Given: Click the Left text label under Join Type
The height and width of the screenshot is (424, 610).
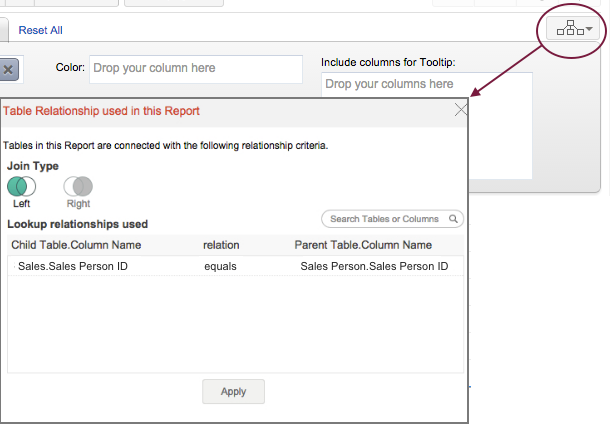Looking at the screenshot, I should click(x=21, y=204).
